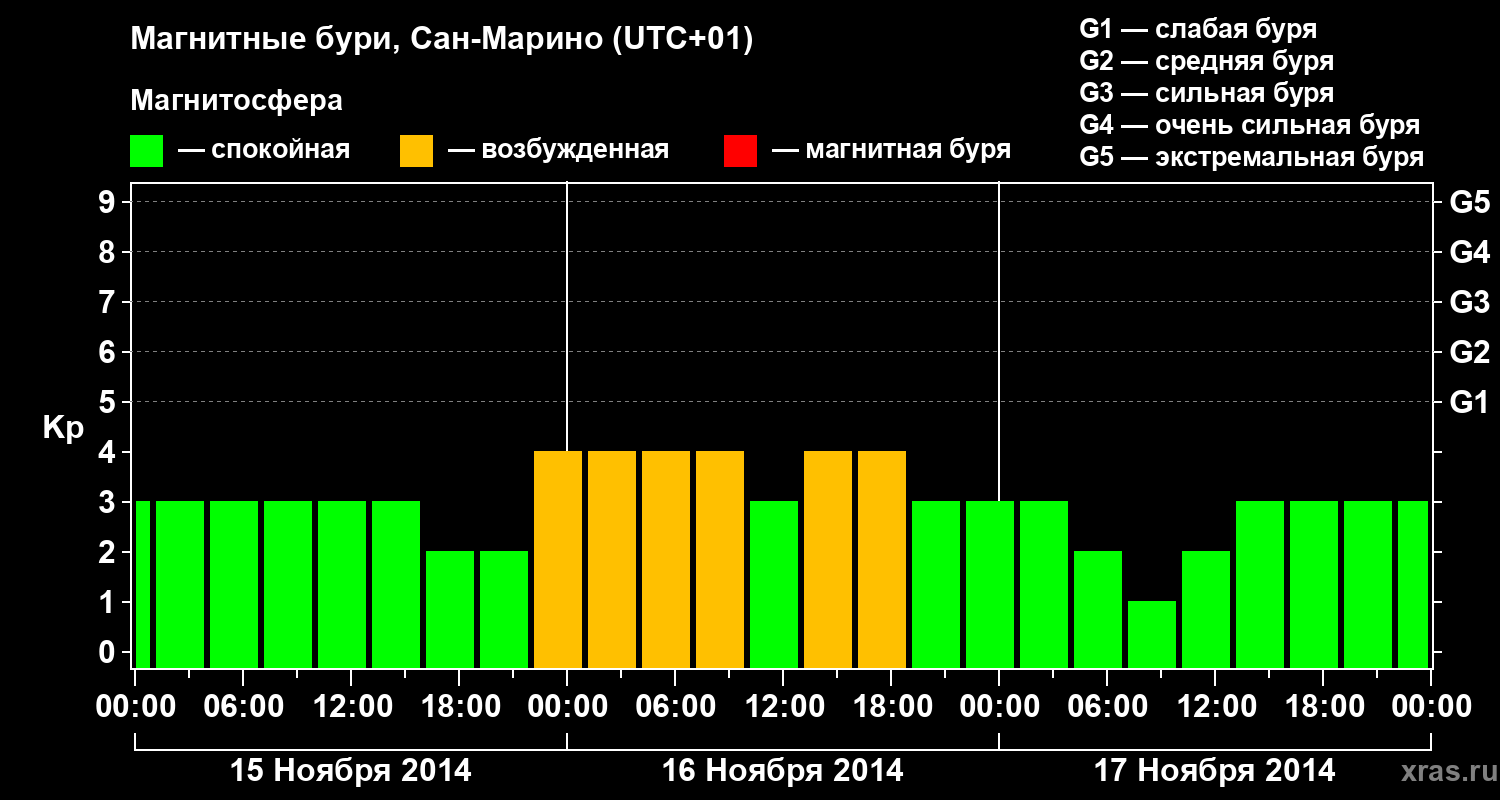The height and width of the screenshot is (800, 1500).
Task: Click the lowest green bar with Kp 1
Action: pos(1152,634)
